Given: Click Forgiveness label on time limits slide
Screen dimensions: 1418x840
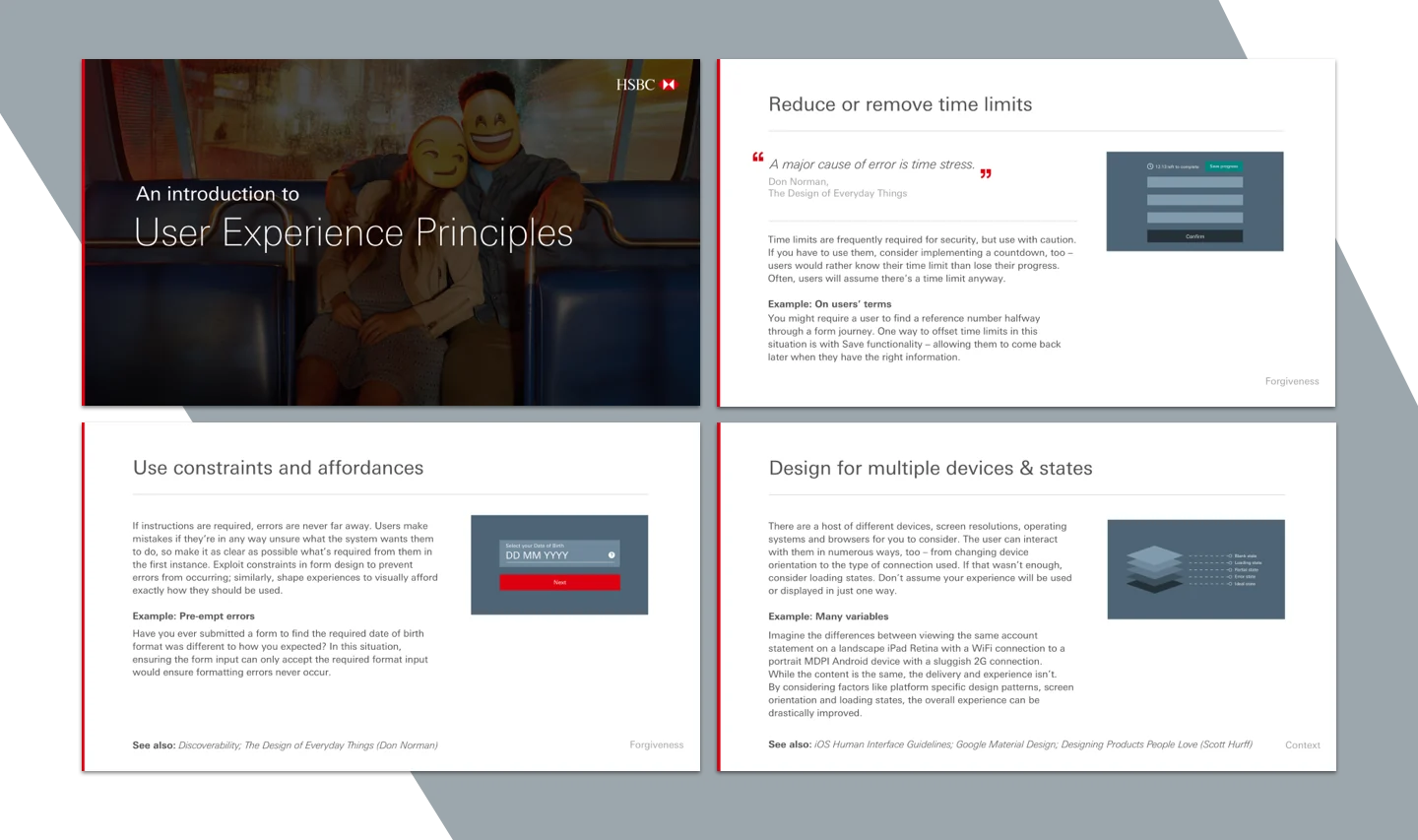Looking at the screenshot, I should (1292, 381).
